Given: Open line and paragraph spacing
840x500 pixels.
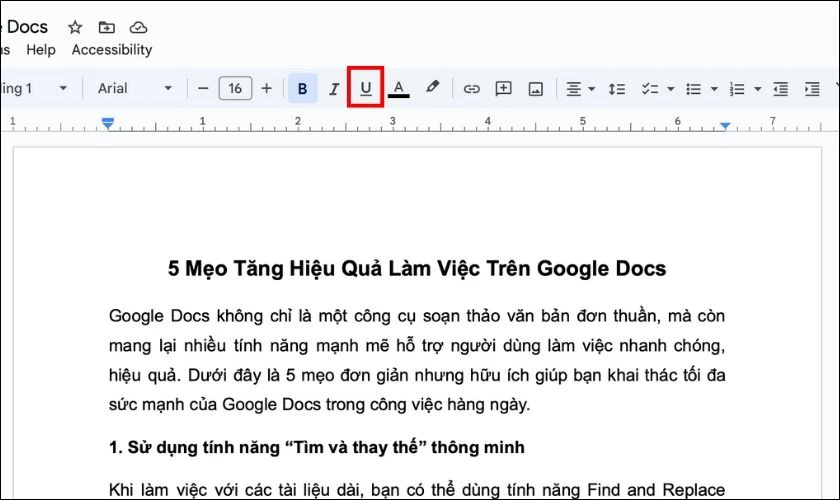Looking at the screenshot, I should (x=617, y=89).
